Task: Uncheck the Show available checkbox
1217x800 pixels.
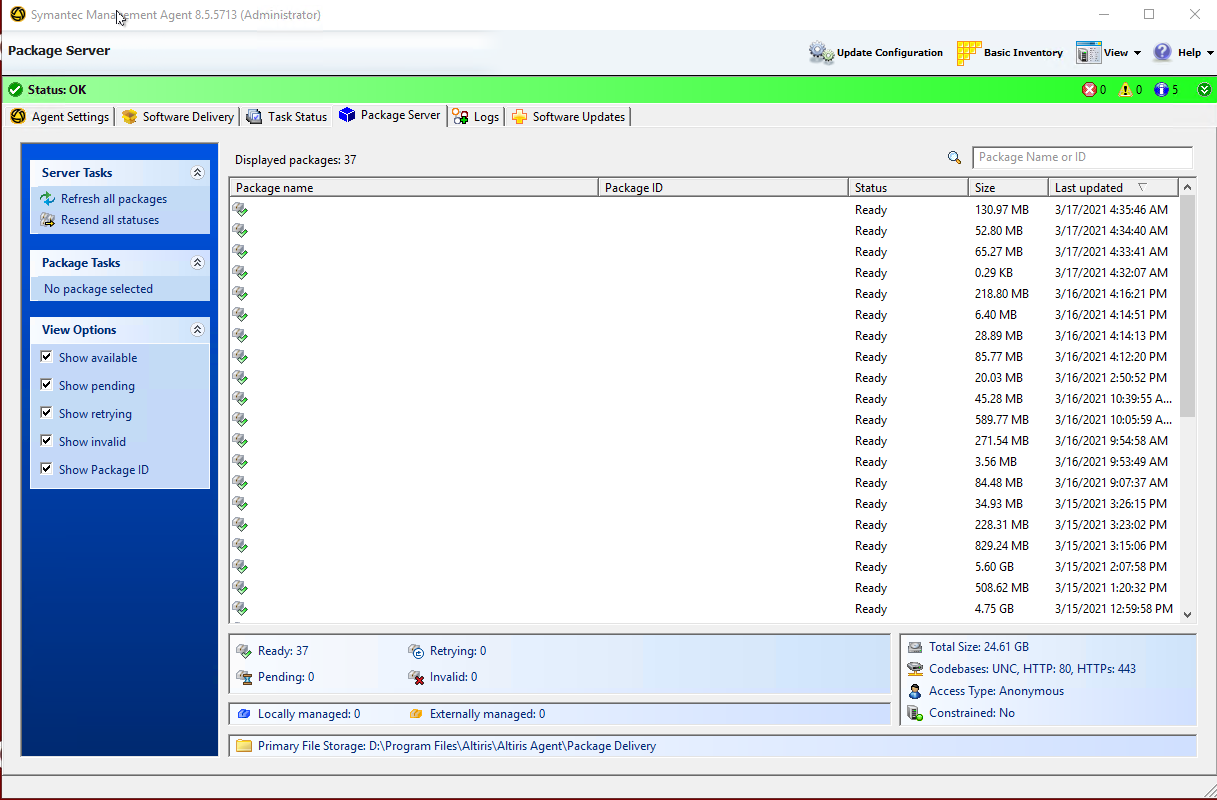Action: point(46,357)
